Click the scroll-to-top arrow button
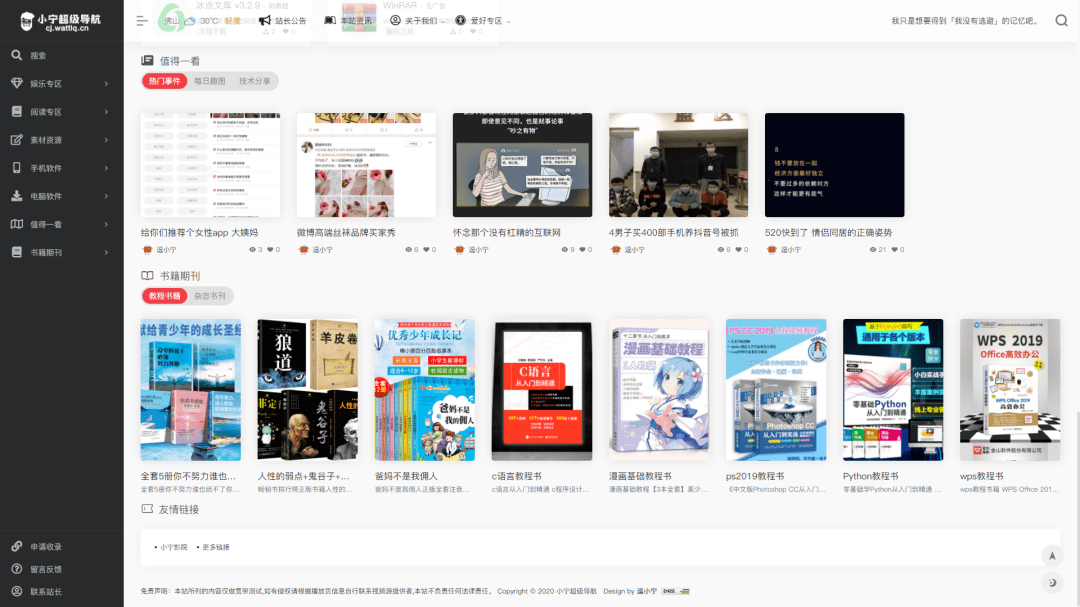The height and width of the screenshot is (607, 1080). [x=1052, y=556]
